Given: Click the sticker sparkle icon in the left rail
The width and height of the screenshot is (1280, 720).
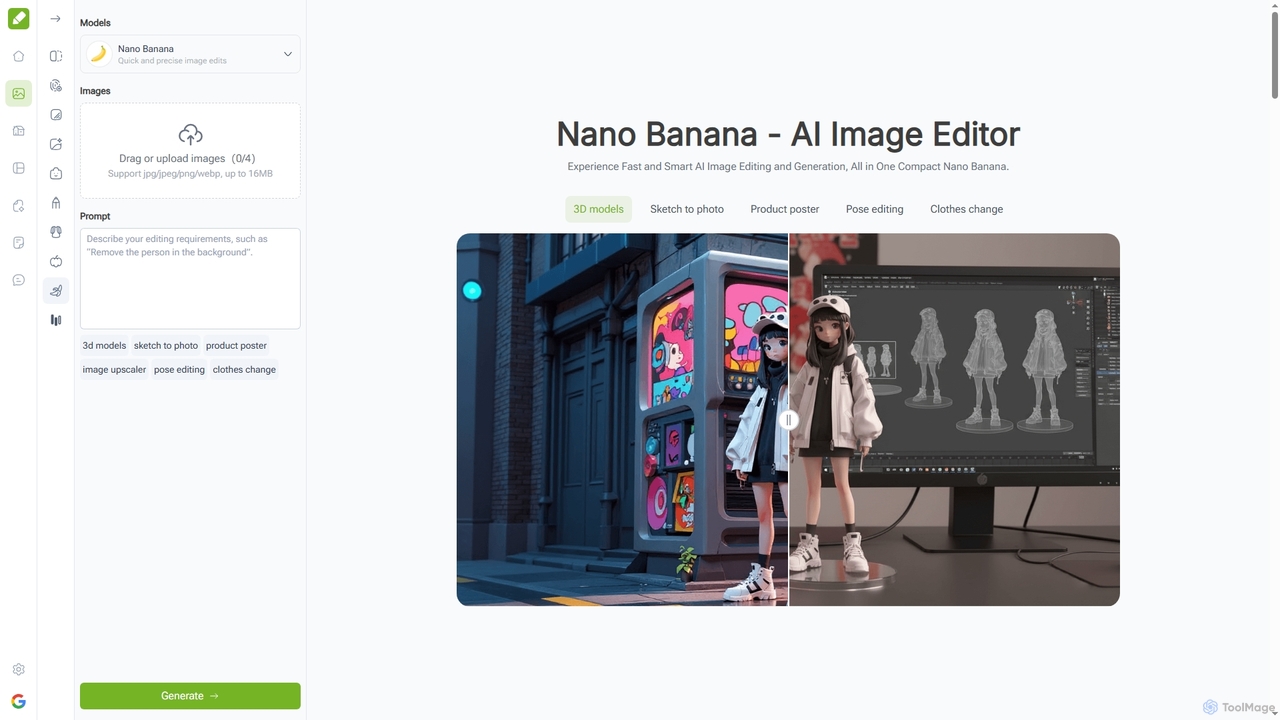Looking at the screenshot, I should [18, 206].
